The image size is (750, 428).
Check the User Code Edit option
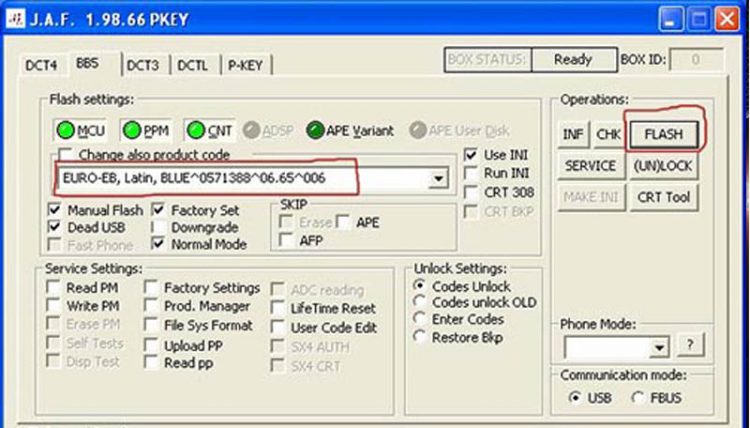[x=278, y=327]
